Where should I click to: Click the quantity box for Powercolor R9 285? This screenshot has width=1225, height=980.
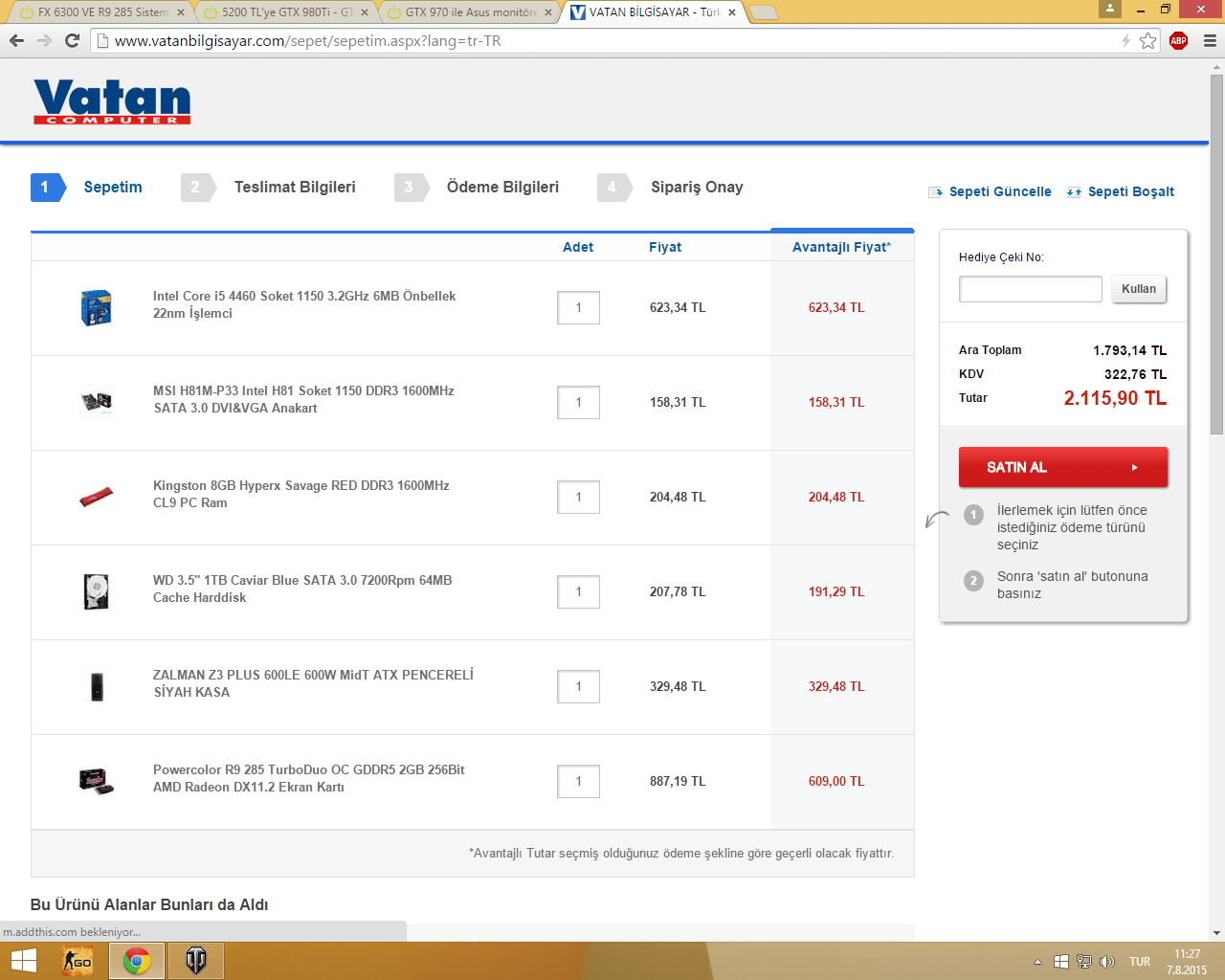[578, 781]
